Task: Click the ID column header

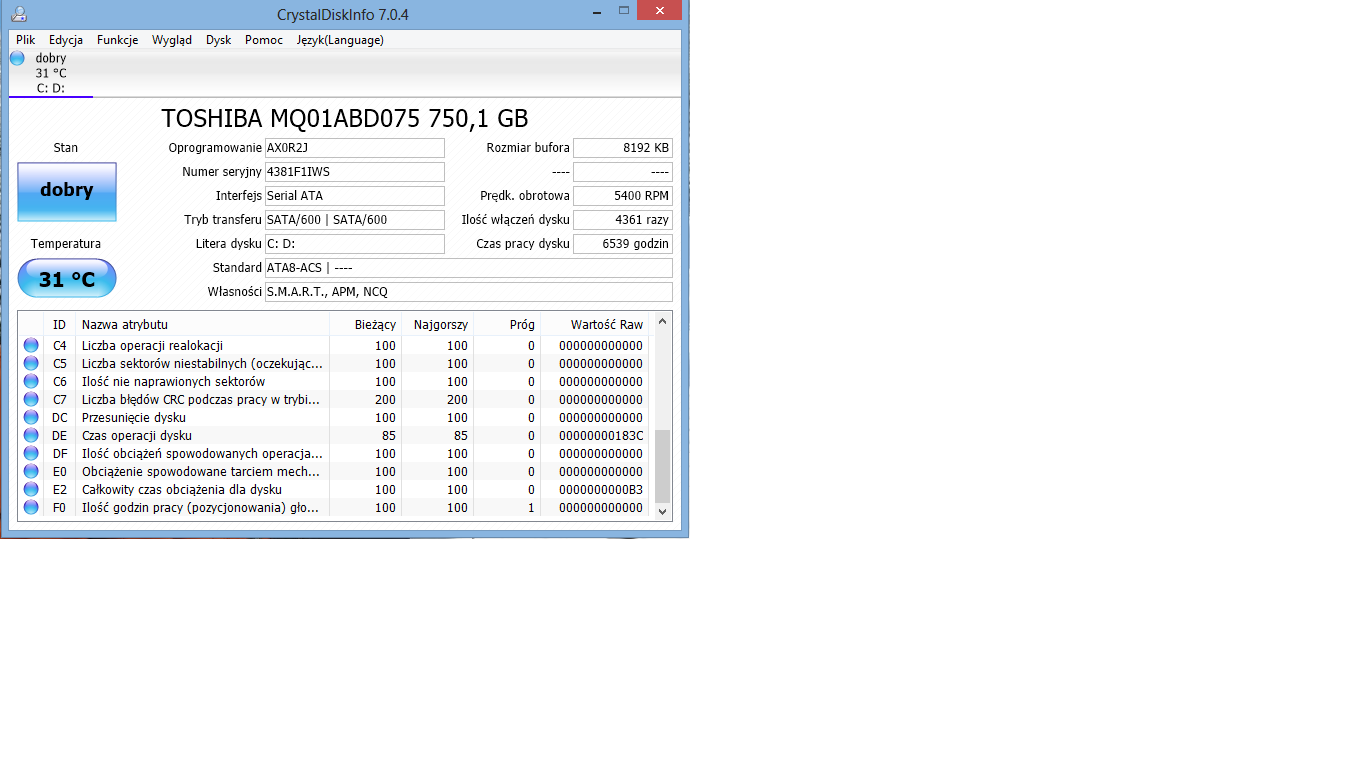Action: 60,324
